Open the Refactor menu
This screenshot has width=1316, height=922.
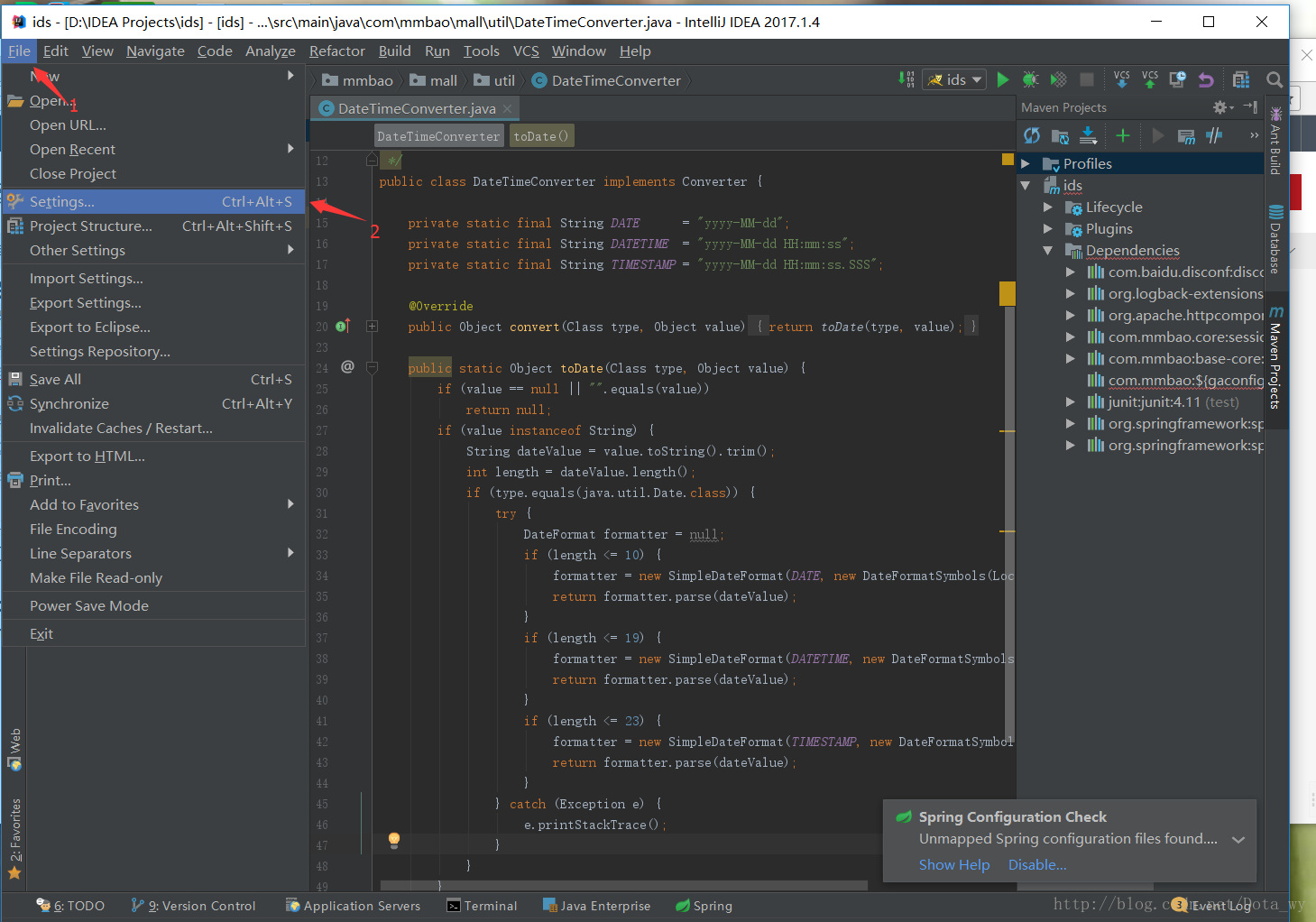337,51
